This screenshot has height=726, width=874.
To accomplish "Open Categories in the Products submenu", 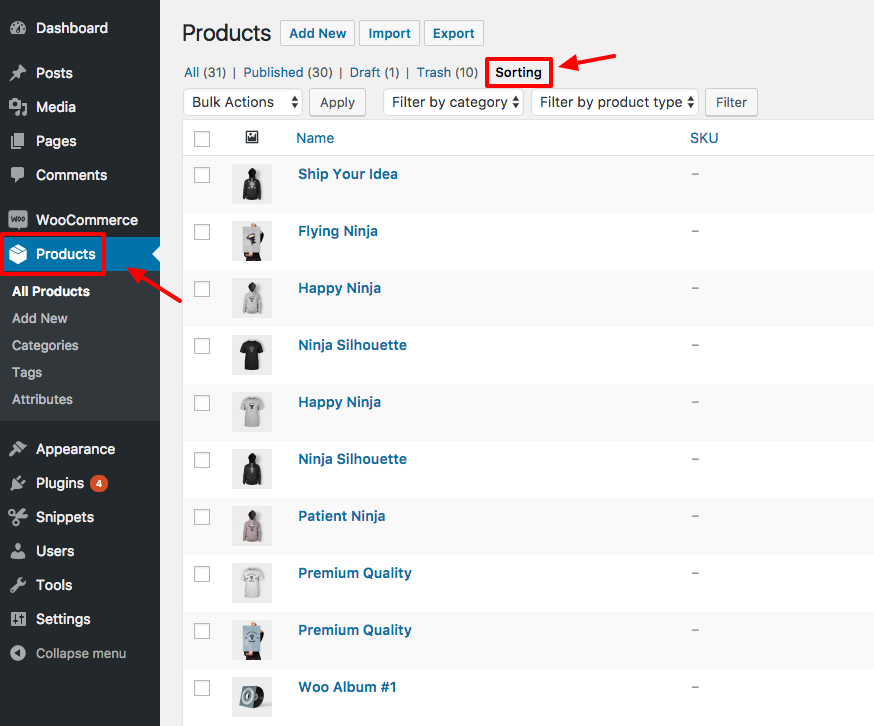I will 45,345.
